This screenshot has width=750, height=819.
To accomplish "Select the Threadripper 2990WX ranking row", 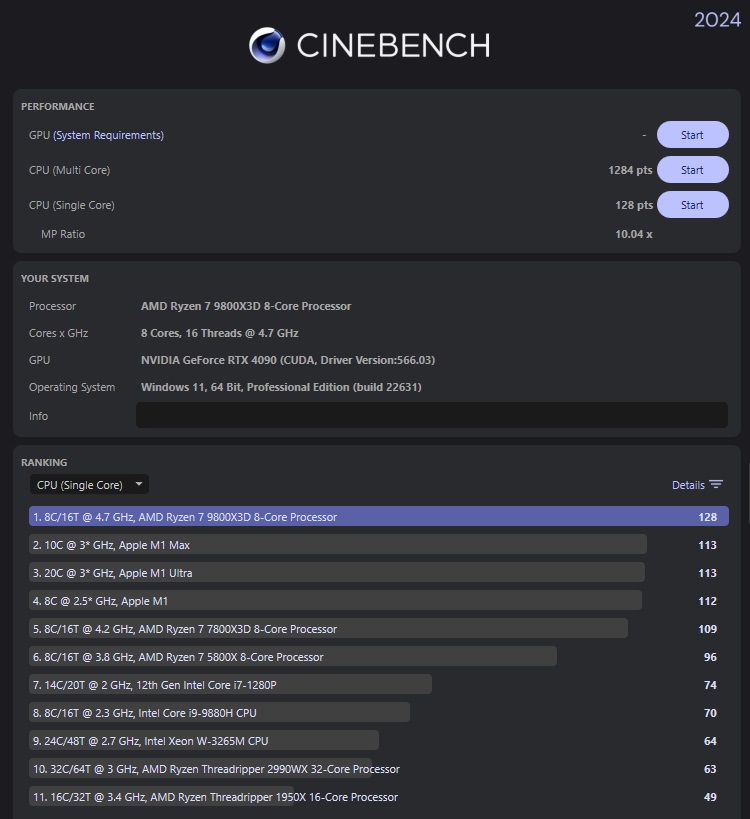I will [x=379, y=769].
